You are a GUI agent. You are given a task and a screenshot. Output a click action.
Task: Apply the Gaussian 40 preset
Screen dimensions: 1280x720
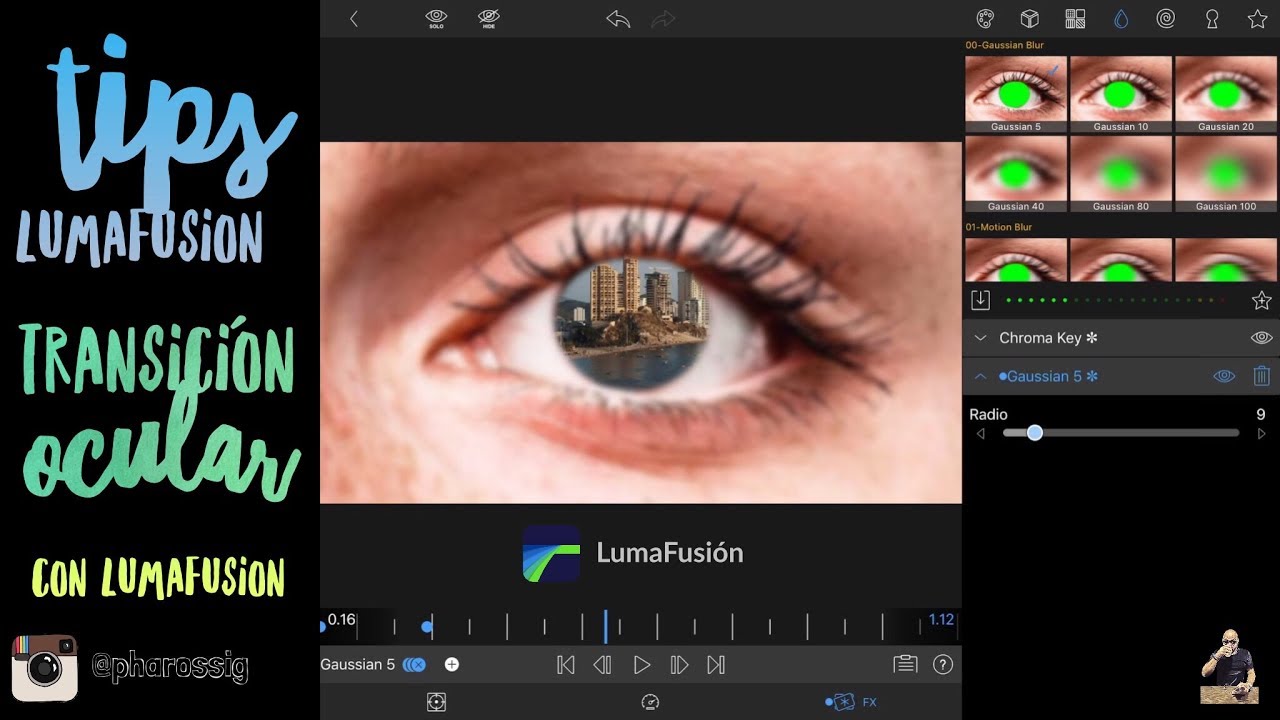pos(1016,173)
